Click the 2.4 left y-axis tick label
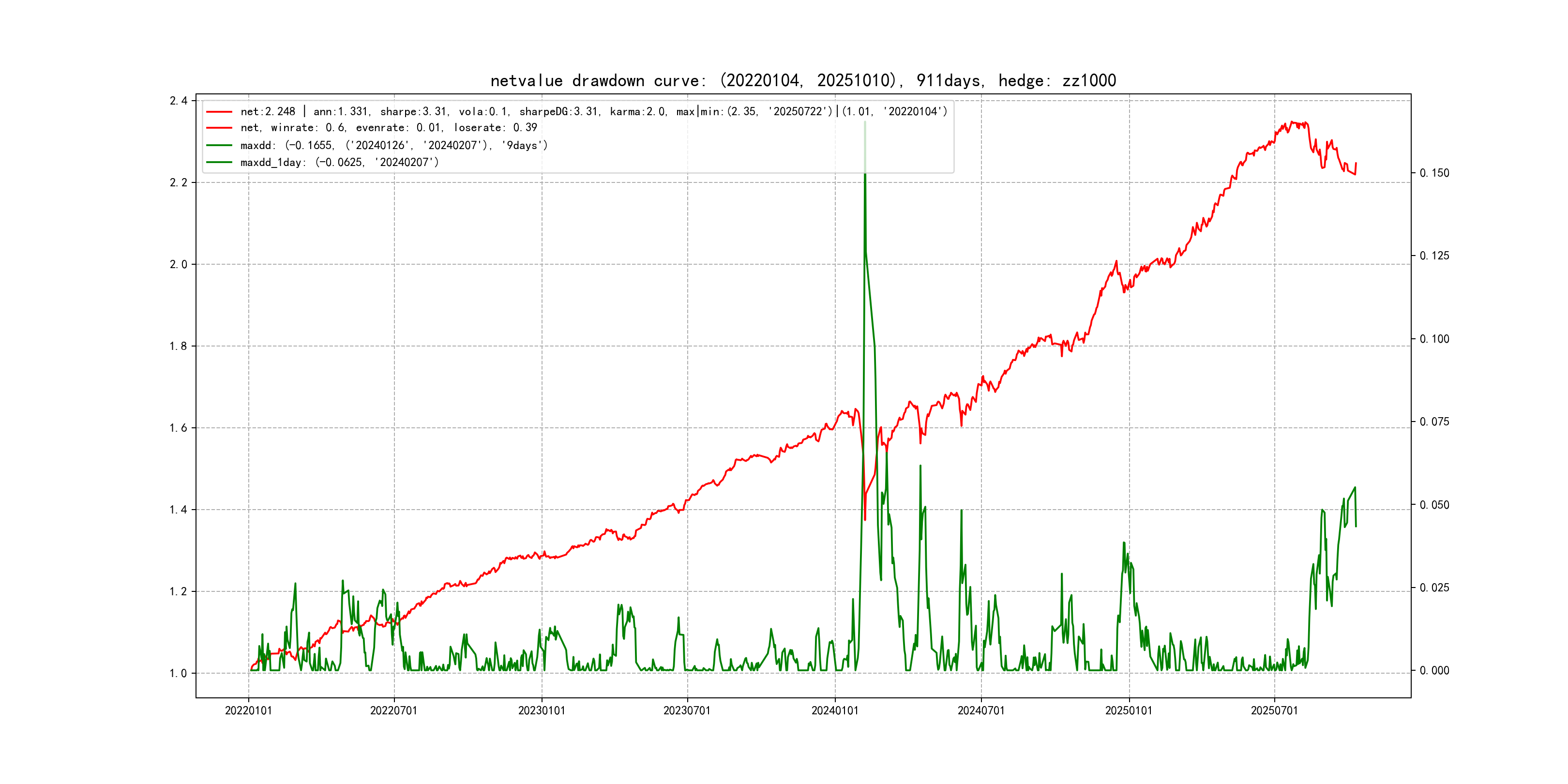The width and height of the screenshot is (1568, 784). [179, 101]
